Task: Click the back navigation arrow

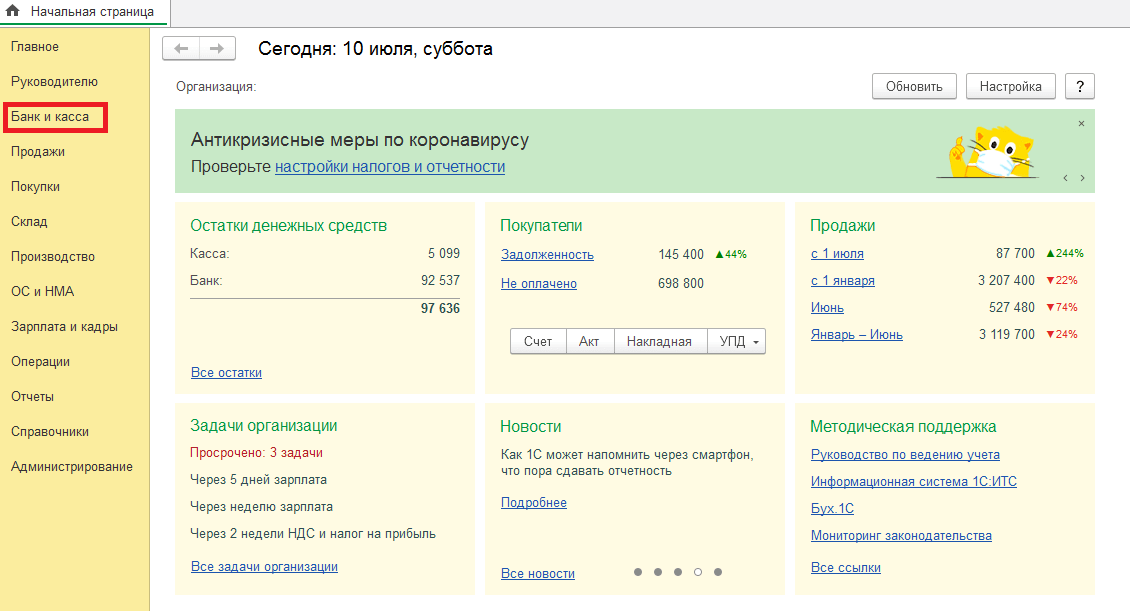Action: [181, 48]
